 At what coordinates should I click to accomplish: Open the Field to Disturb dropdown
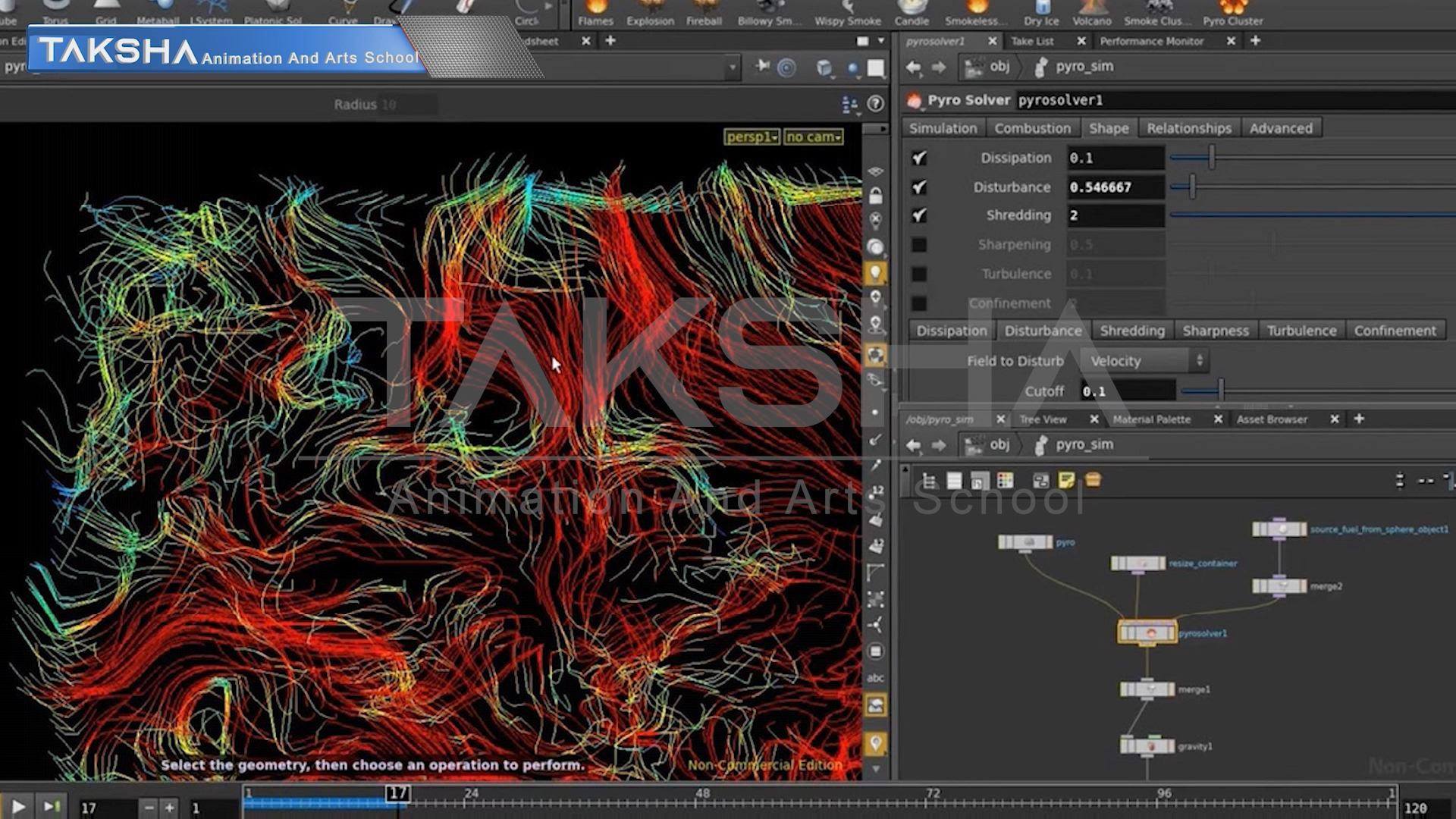pos(1145,361)
